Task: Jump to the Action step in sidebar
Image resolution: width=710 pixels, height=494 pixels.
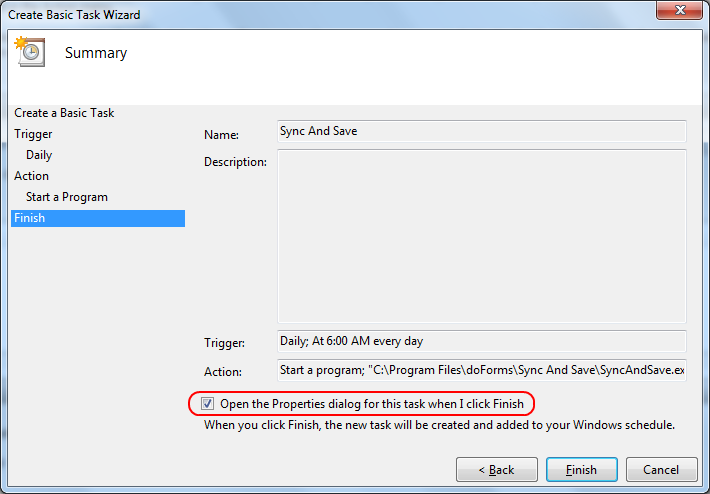Action: pyautogui.click(x=31, y=176)
